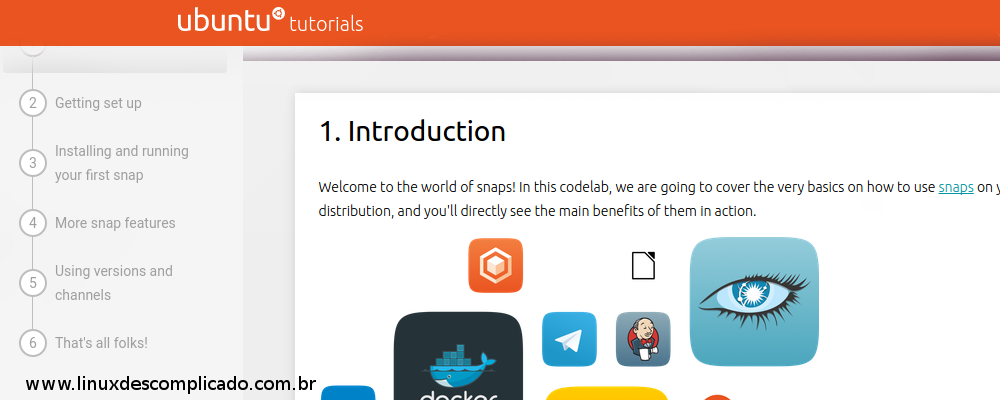Click the word 'tutorials' in the header
The height and width of the screenshot is (400, 1000).
326,24
